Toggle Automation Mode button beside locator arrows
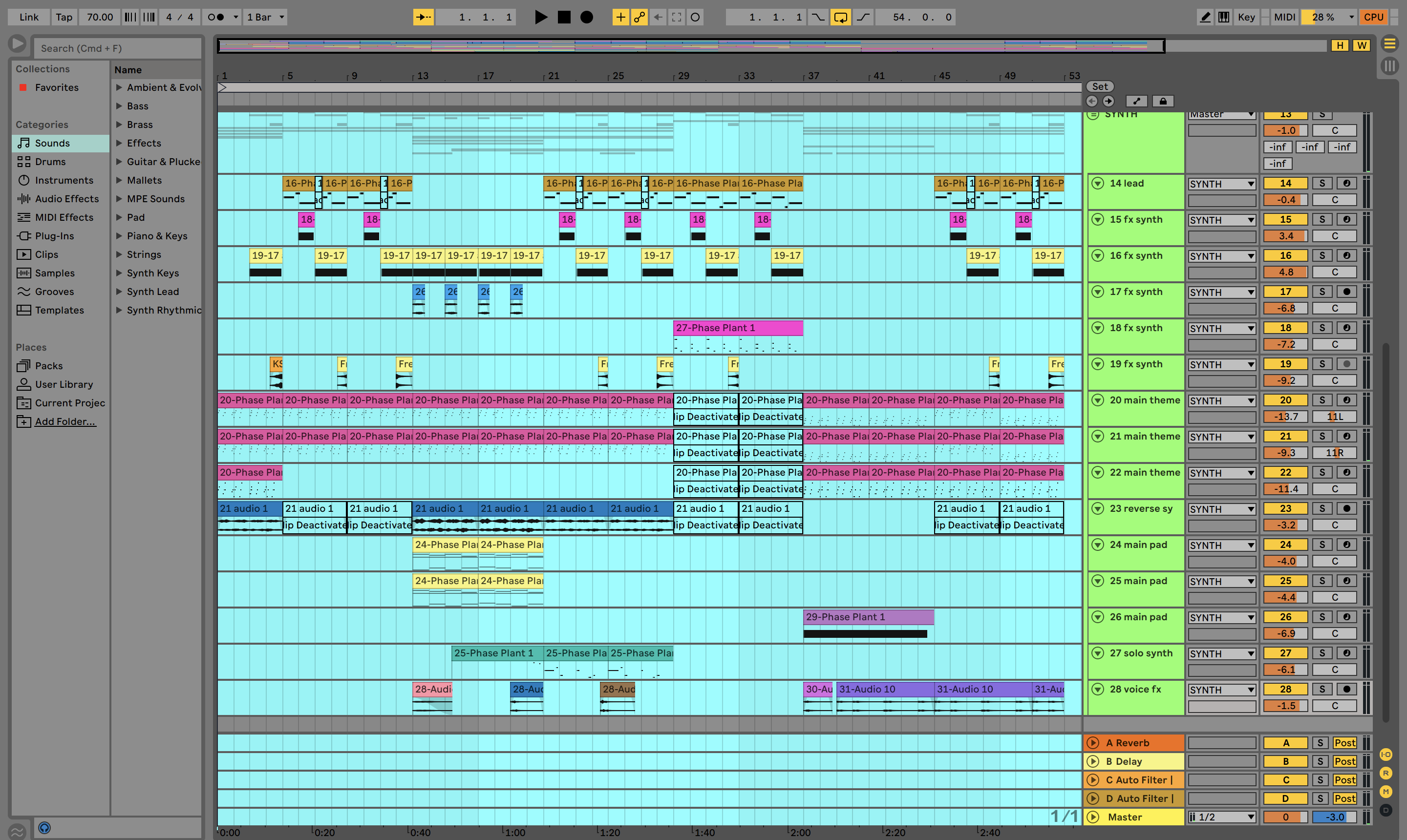Image resolution: width=1407 pixels, height=840 pixels. click(1136, 101)
